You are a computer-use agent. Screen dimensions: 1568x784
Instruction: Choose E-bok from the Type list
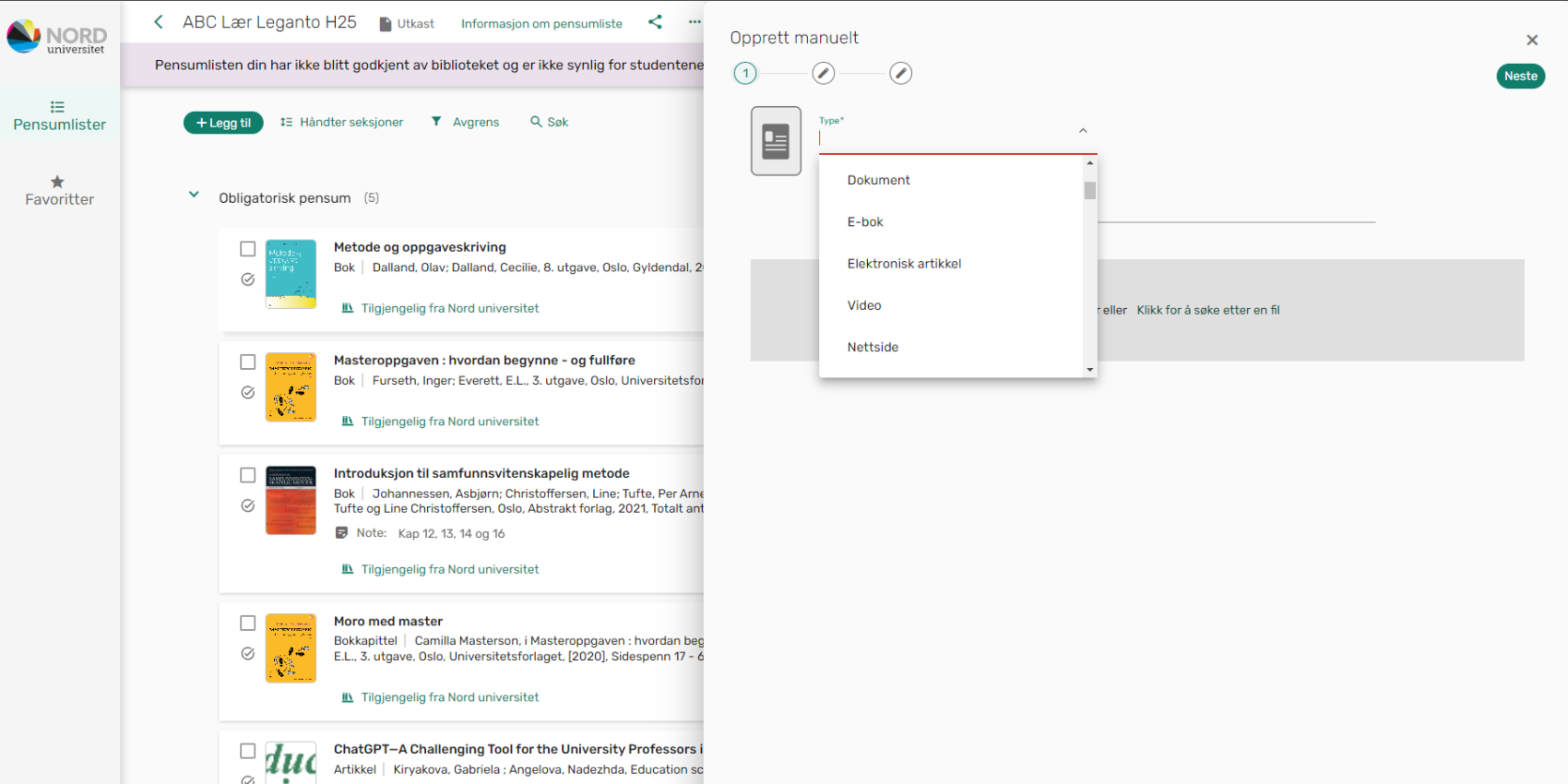951,221
